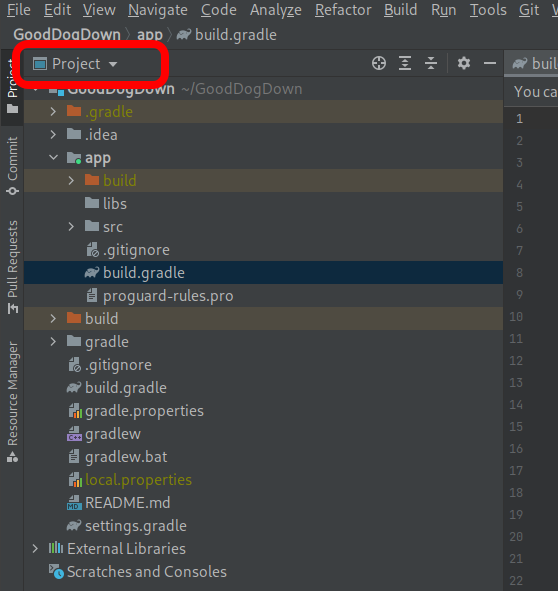Click GoodDogDown in the breadcrumb bar
This screenshot has width=558, height=591.
click(x=67, y=35)
